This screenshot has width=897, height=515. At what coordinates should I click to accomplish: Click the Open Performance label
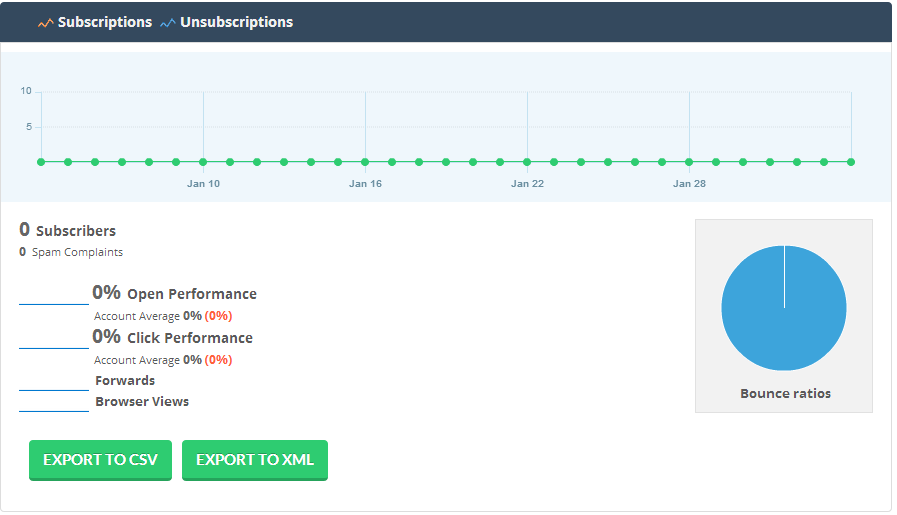[192, 294]
